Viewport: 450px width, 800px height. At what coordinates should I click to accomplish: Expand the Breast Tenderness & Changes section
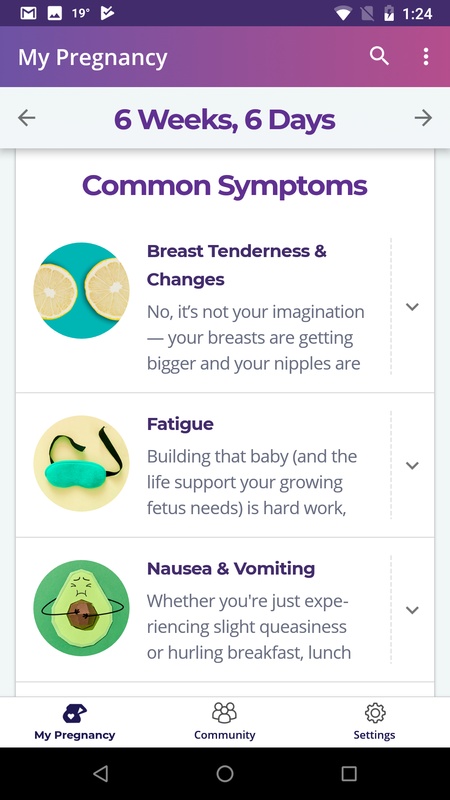pyautogui.click(x=412, y=307)
